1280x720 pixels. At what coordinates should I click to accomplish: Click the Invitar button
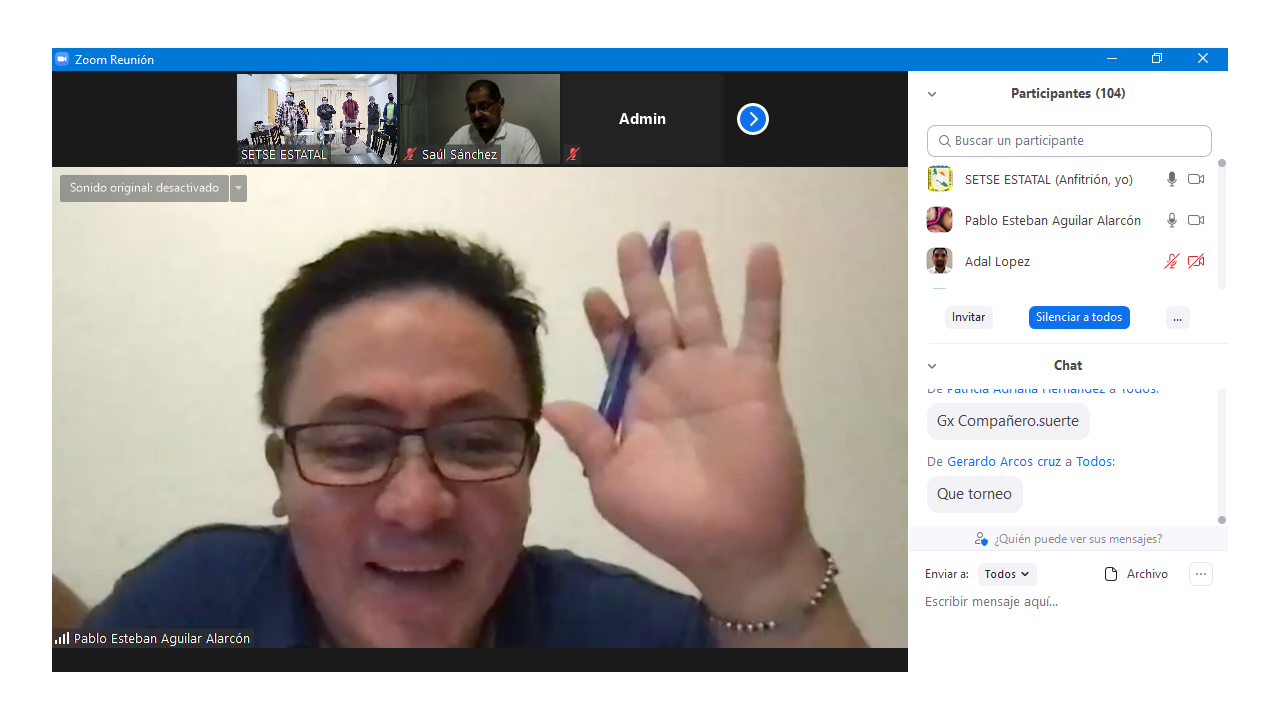(968, 317)
